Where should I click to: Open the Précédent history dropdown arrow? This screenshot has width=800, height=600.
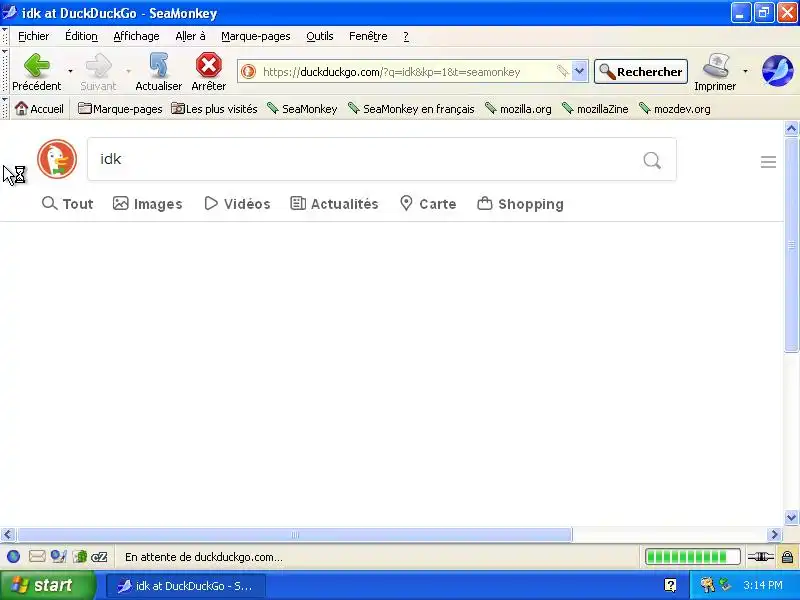pos(70,71)
